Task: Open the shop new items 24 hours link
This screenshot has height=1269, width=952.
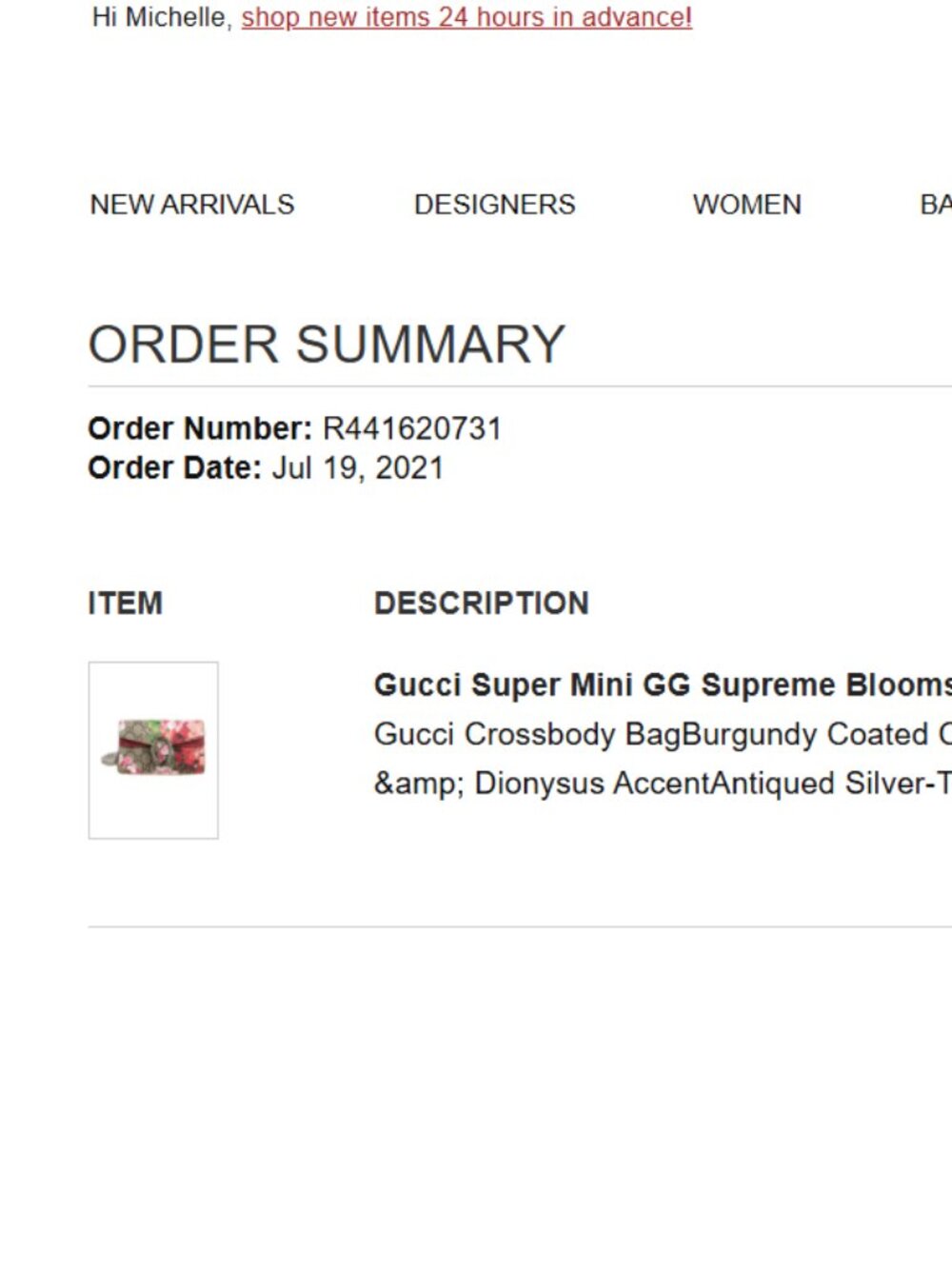Action: click(x=466, y=18)
